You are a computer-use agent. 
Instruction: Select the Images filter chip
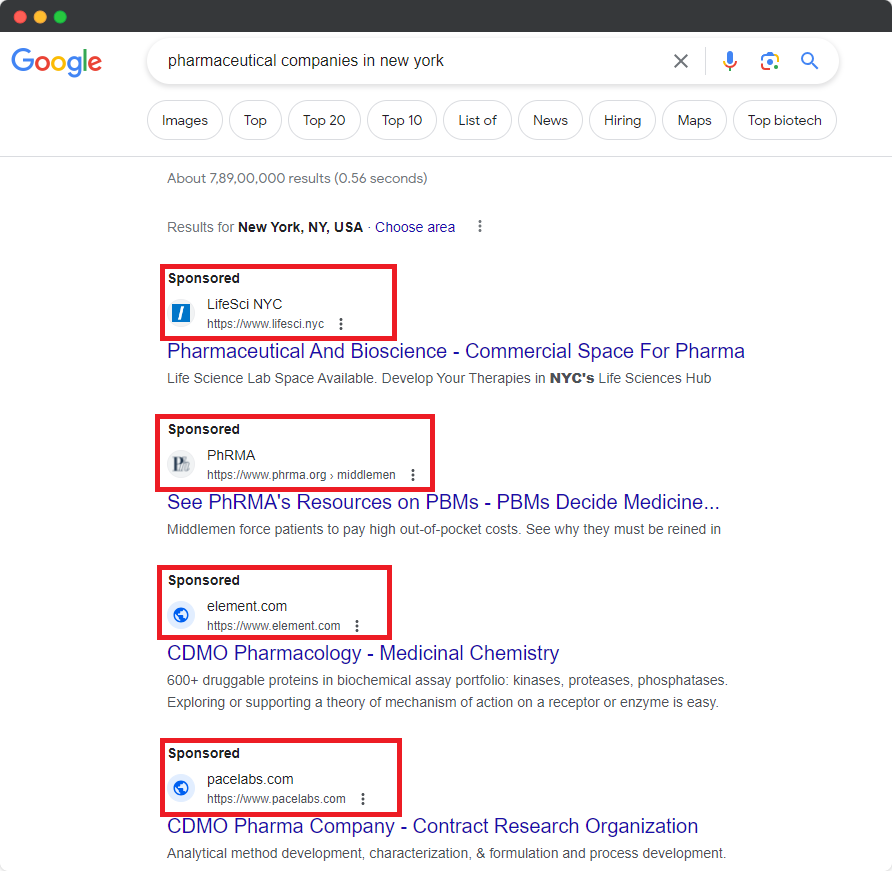click(185, 120)
